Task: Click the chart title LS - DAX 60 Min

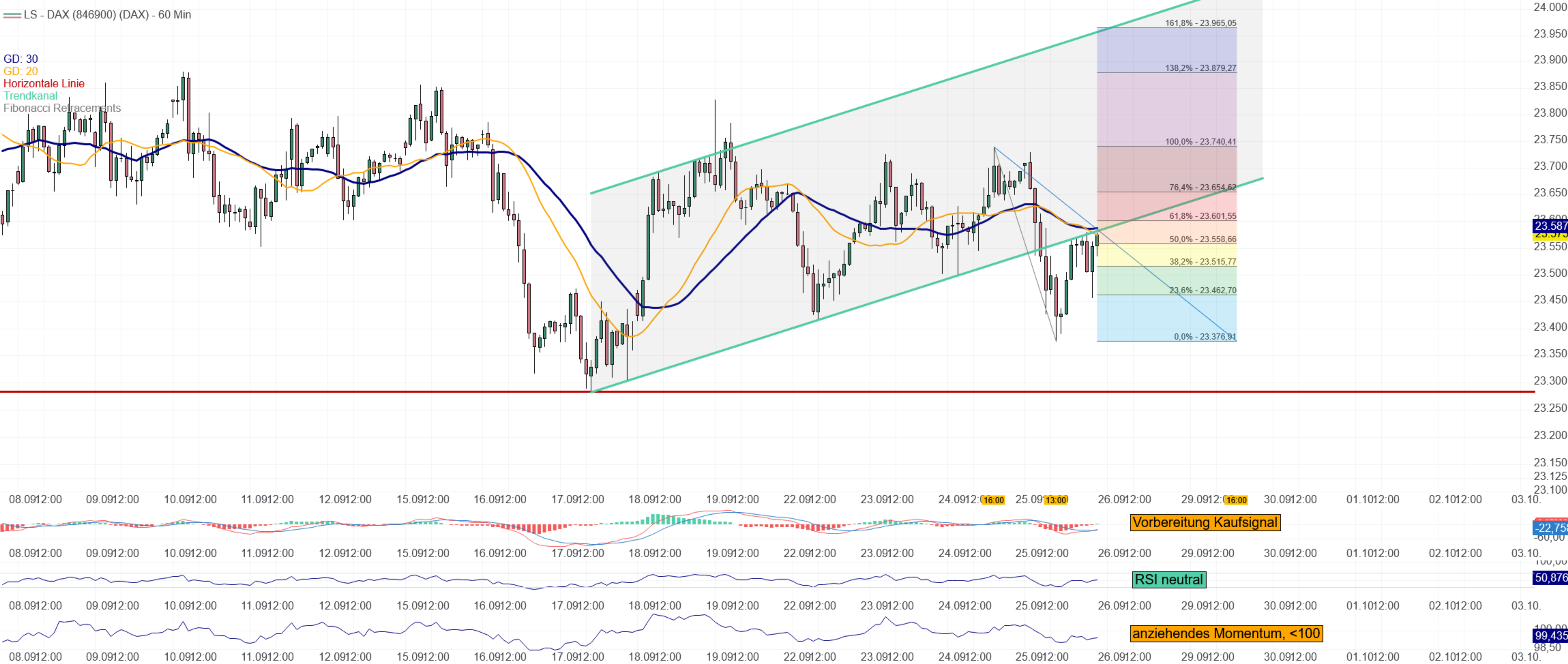Action: pos(107,15)
